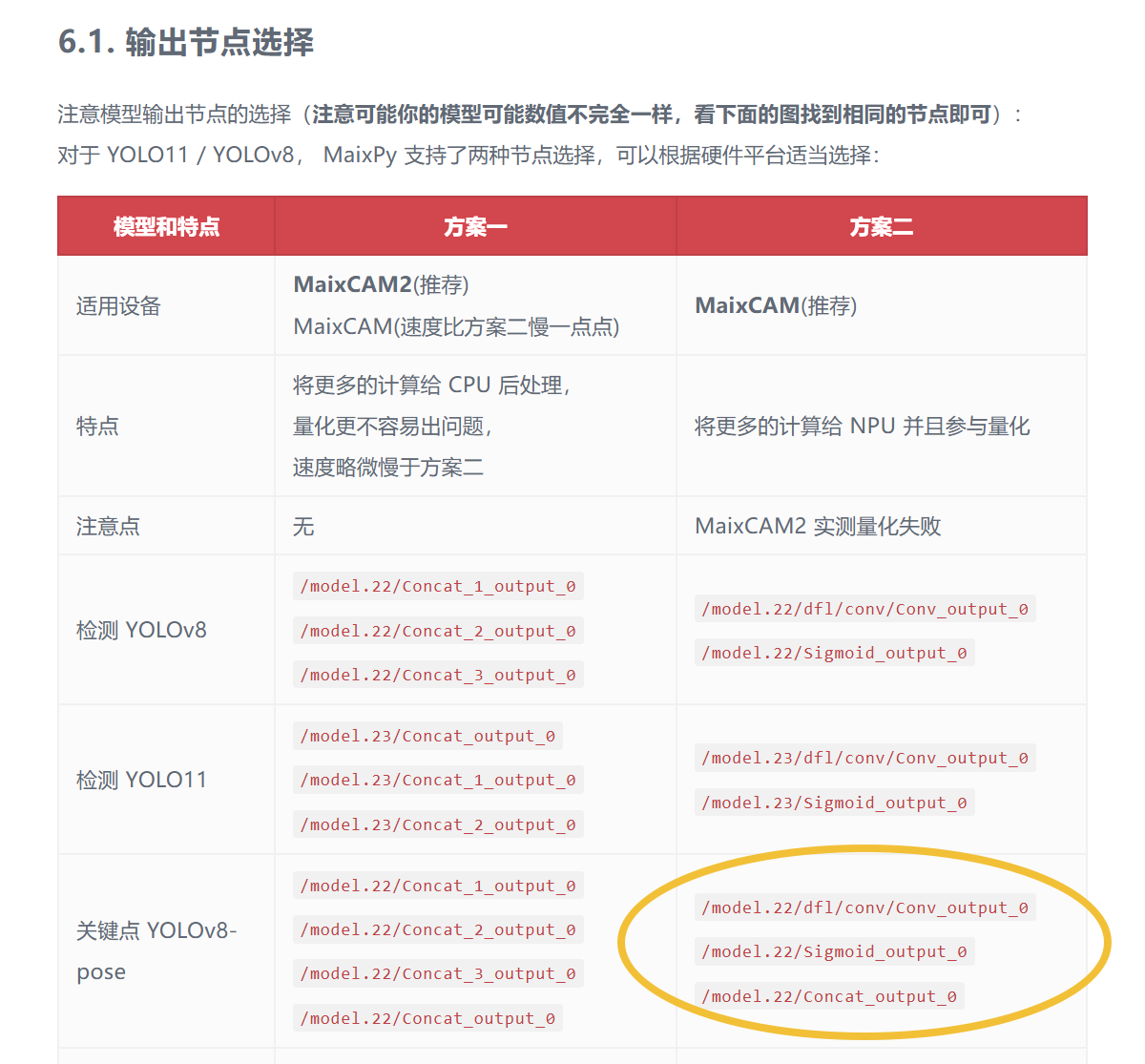
Task: Click /model.22/Sigmoid_output_0 in the 检测 YOLOv8 row
Action: click(834, 653)
